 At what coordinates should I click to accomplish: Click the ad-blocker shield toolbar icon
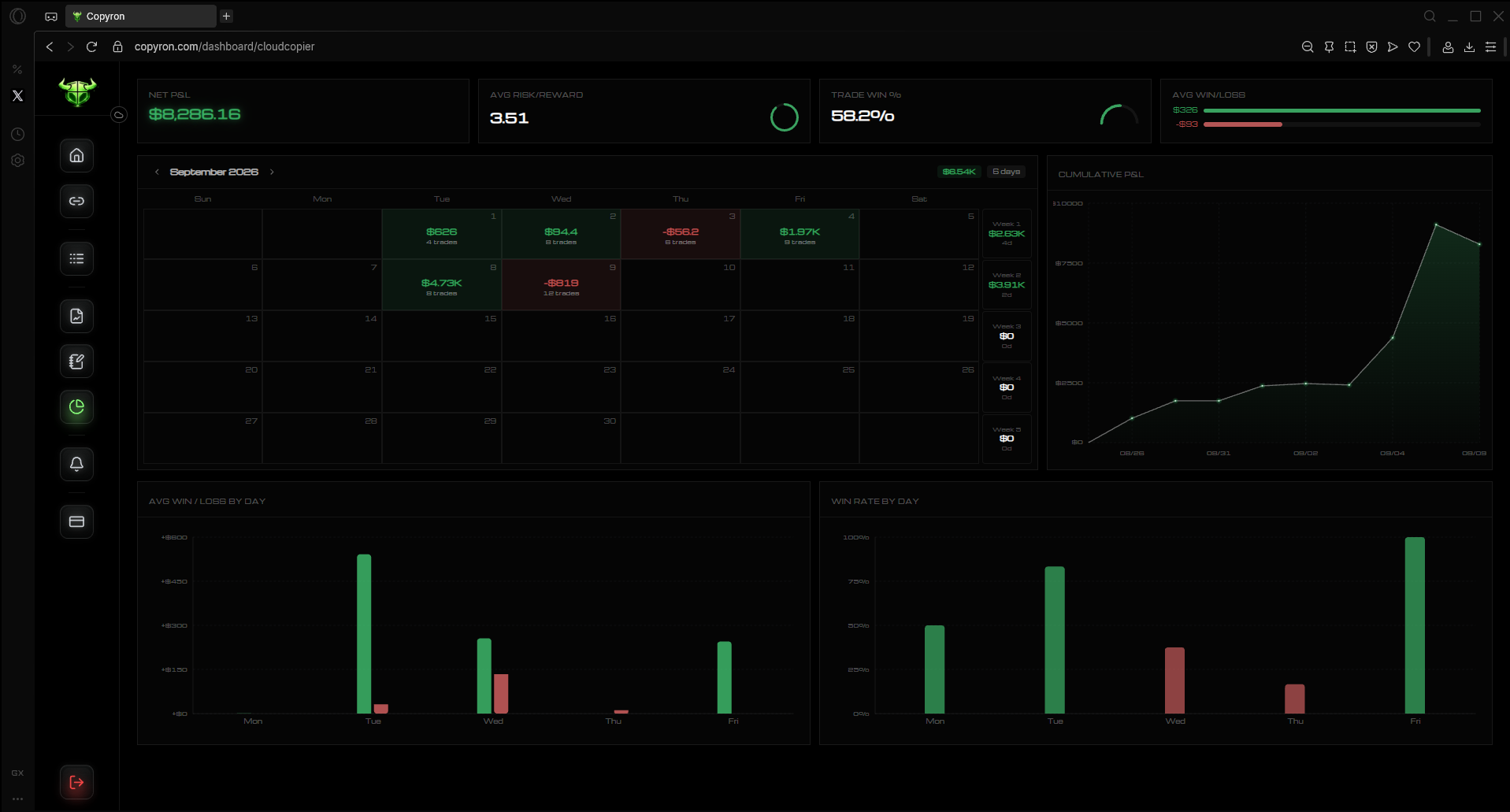click(1371, 46)
